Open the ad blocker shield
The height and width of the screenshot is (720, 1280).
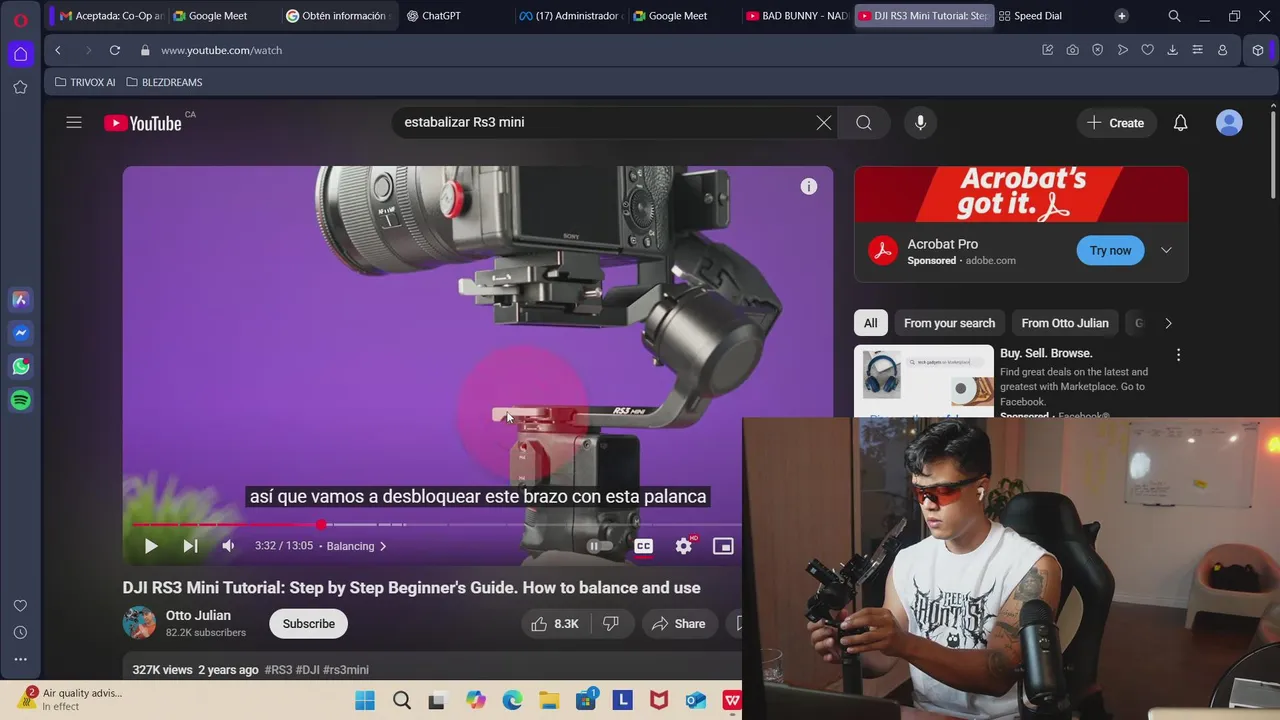(1097, 50)
